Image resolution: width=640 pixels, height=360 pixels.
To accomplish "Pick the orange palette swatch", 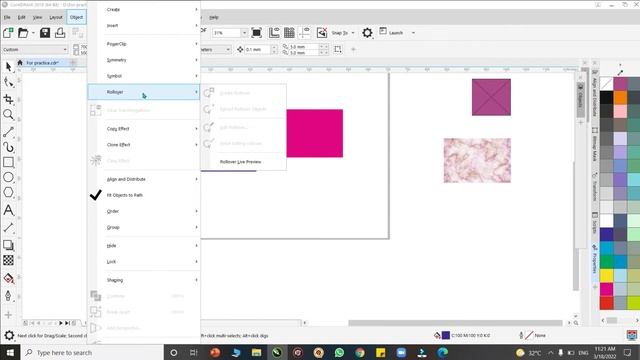I will (x=620, y=98).
